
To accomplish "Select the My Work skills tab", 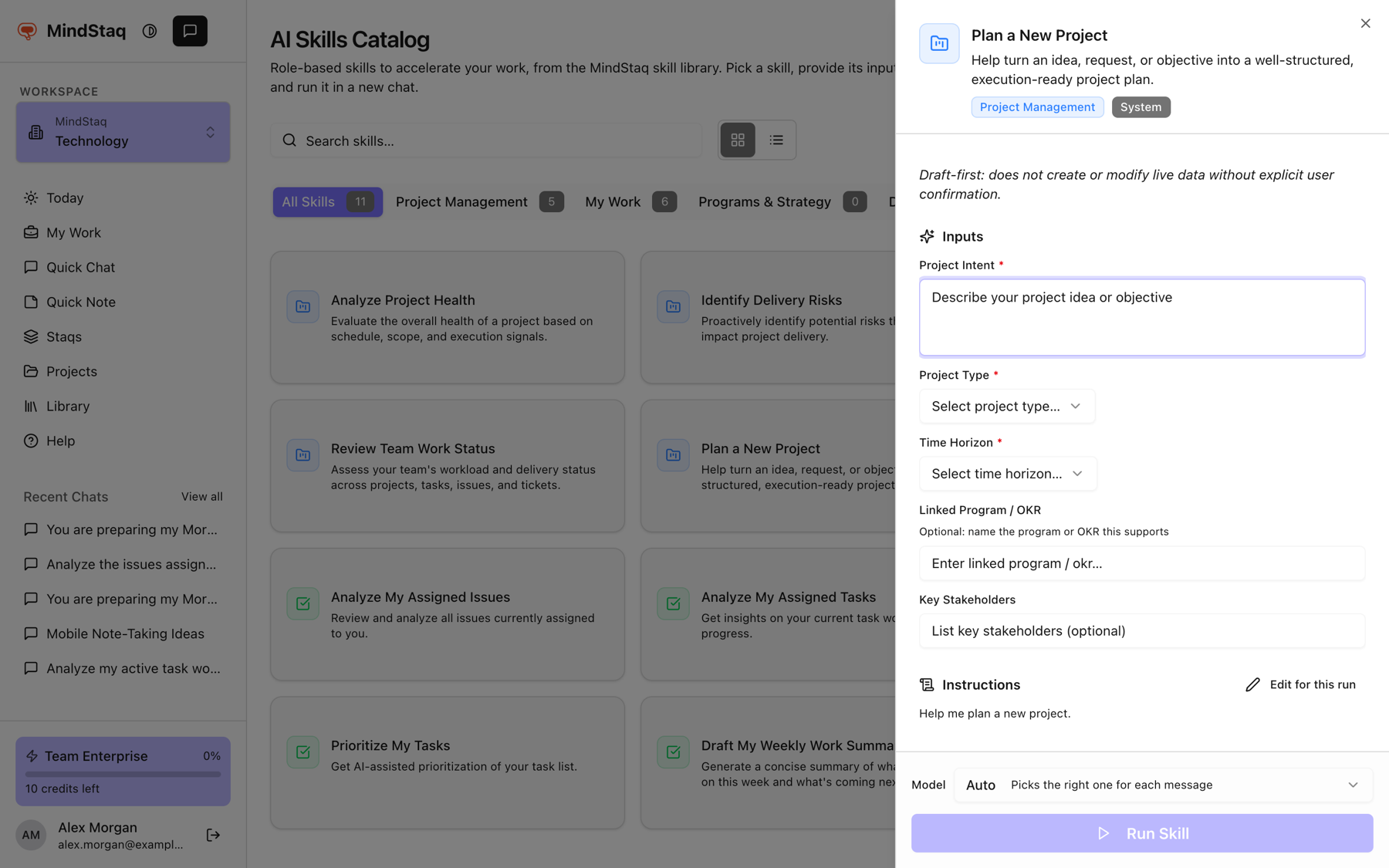I will click(x=630, y=202).
